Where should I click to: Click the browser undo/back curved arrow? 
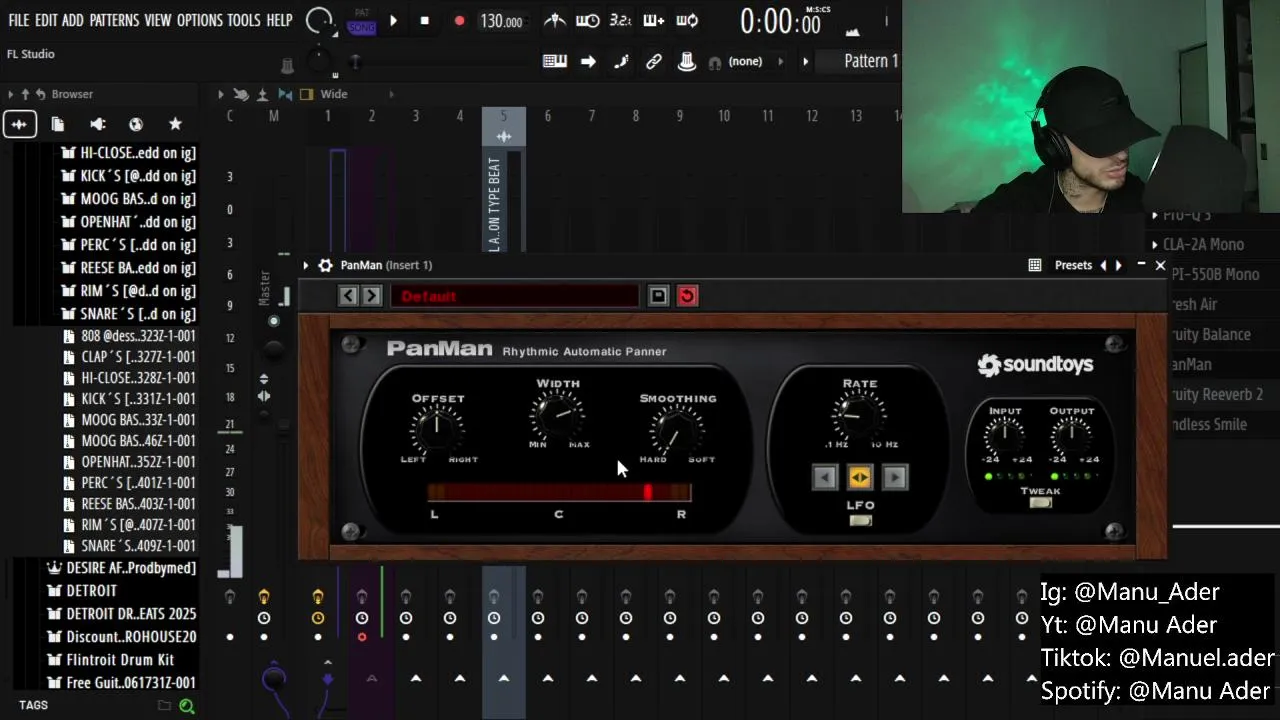point(40,94)
